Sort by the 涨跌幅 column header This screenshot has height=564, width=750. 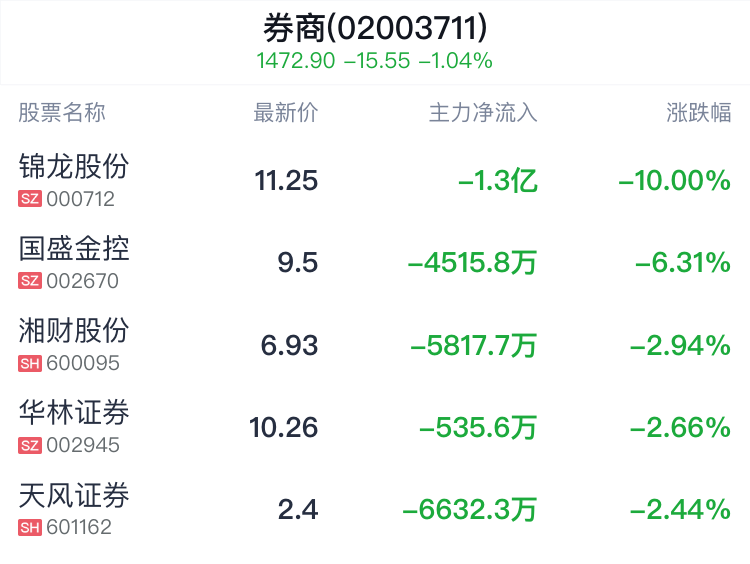[699, 113]
